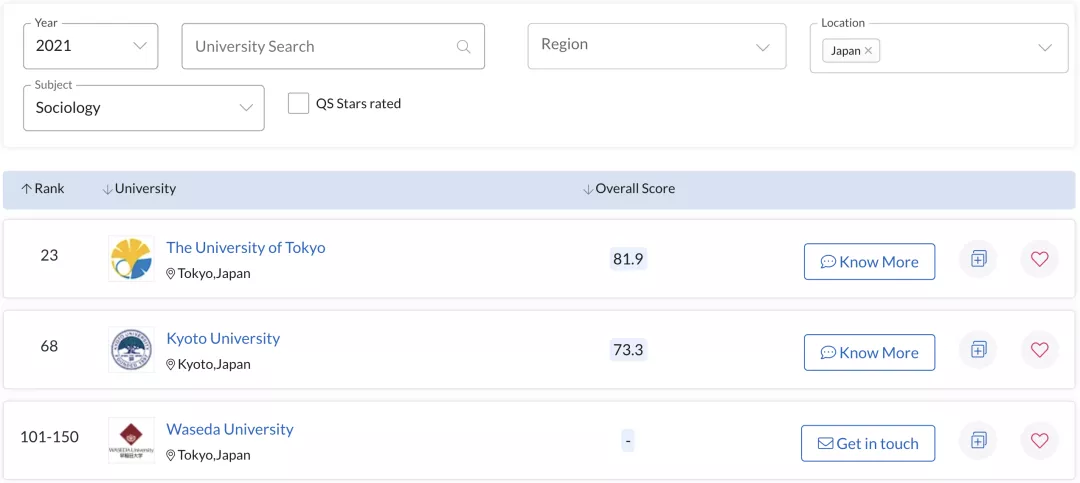Click Get in touch for Waseda
The image size is (1080, 483).
click(868, 444)
